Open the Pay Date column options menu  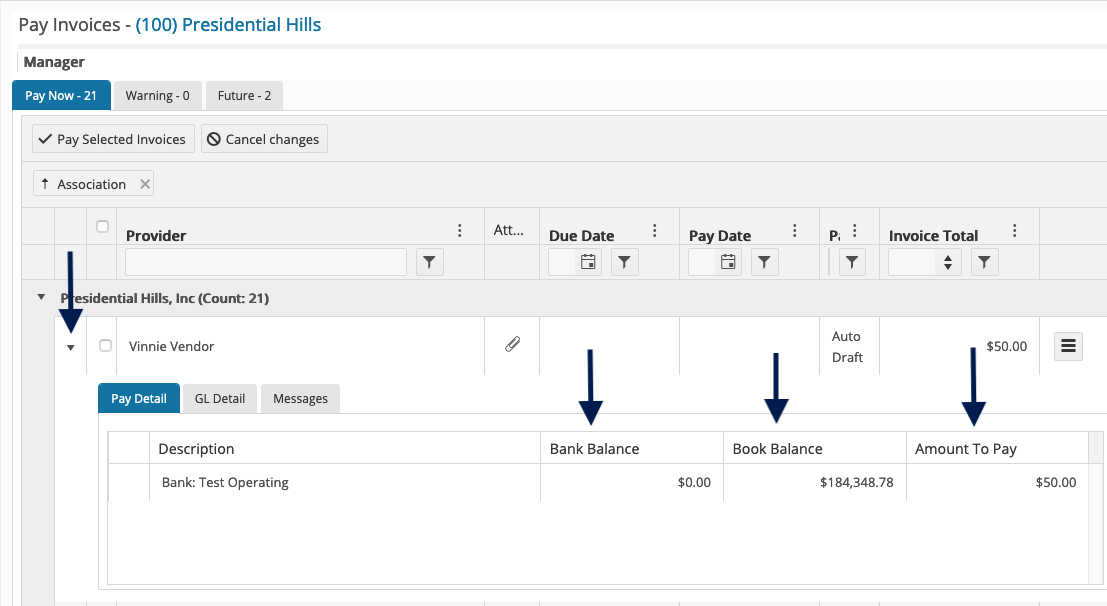[x=794, y=230]
